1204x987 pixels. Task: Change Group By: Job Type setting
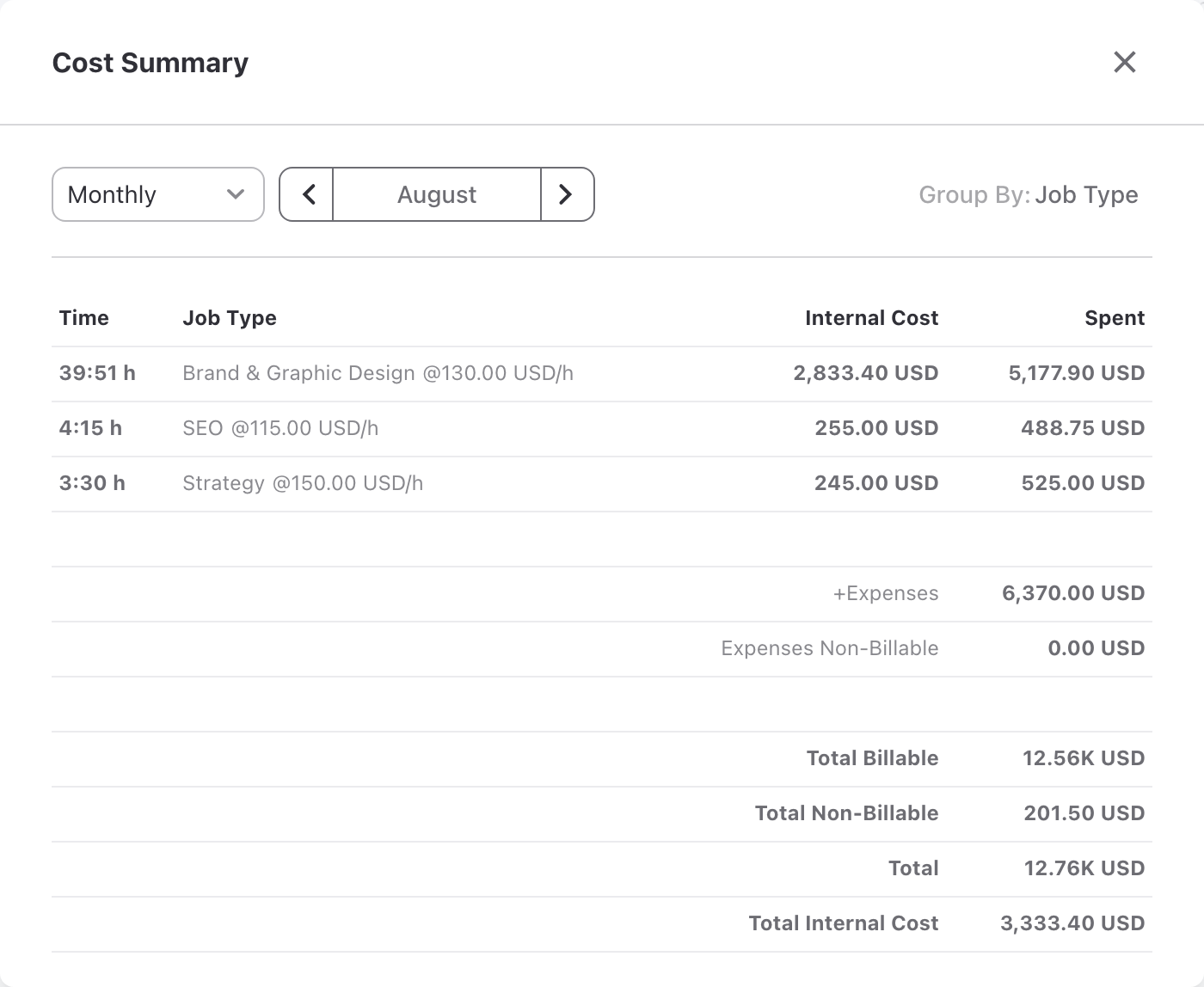click(1028, 195)
